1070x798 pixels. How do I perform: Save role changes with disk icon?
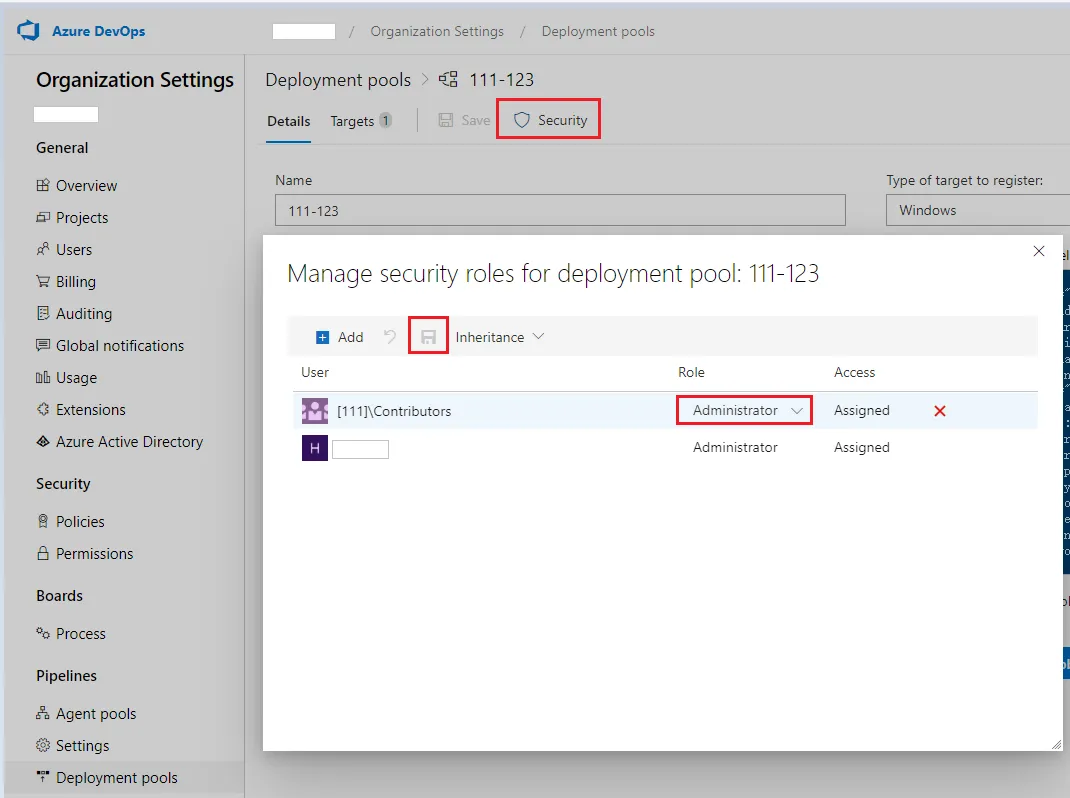(x=428, y=337)
